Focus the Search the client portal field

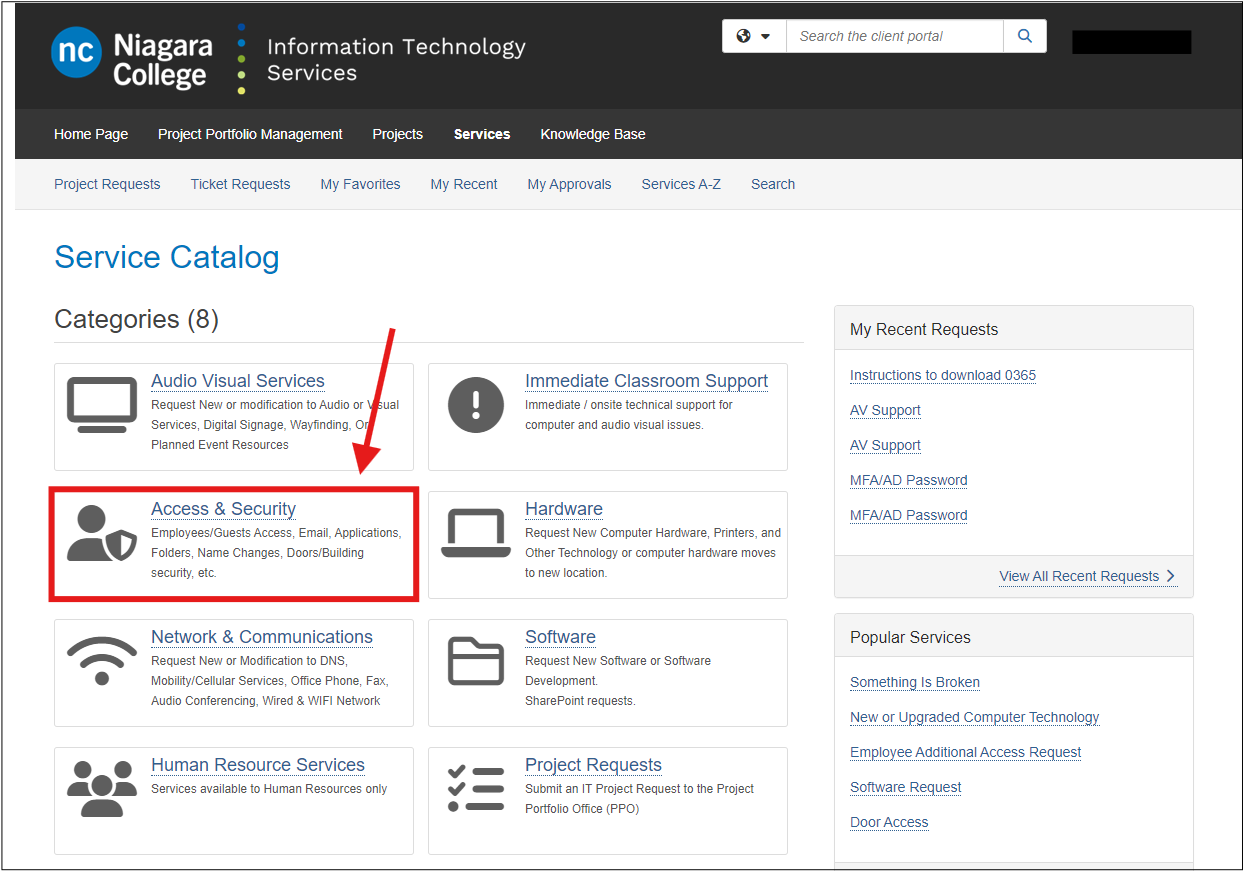894,36
